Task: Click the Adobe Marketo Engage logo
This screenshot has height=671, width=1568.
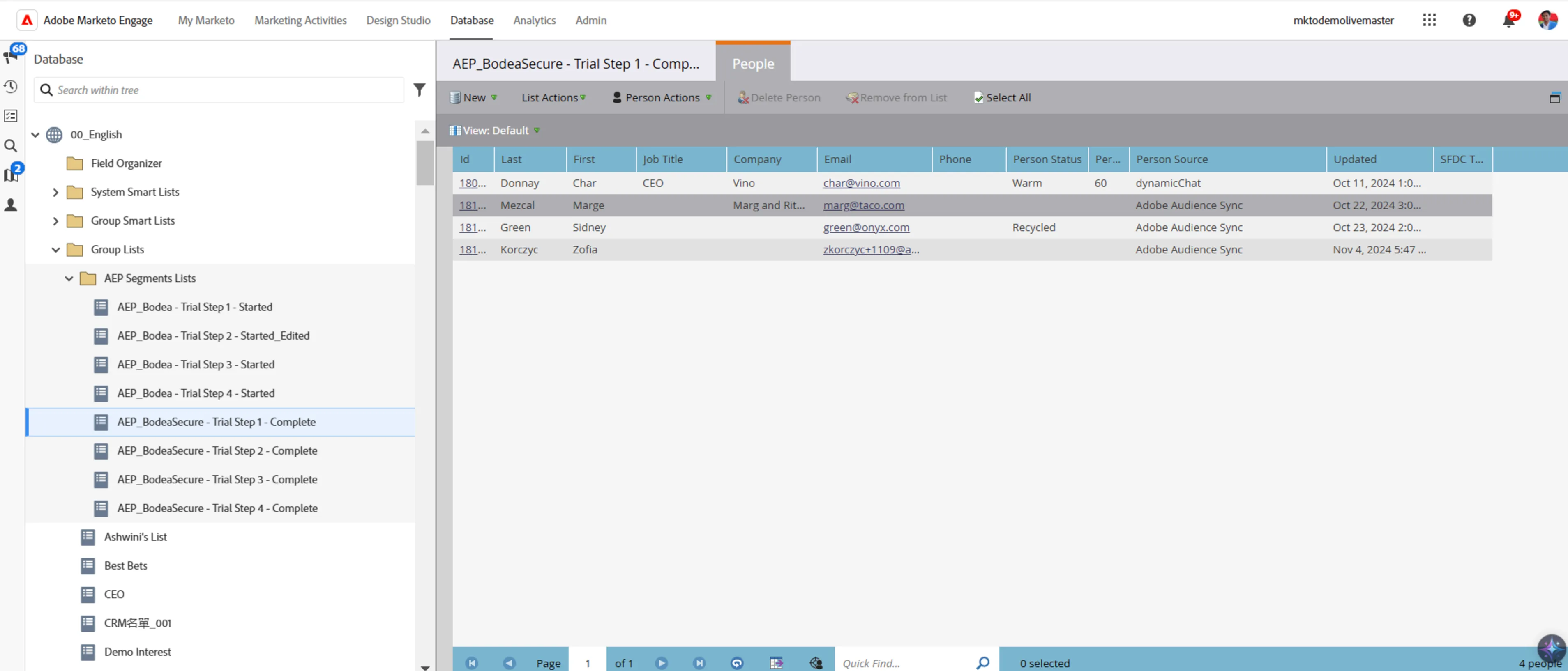Action: pos(28,20)
